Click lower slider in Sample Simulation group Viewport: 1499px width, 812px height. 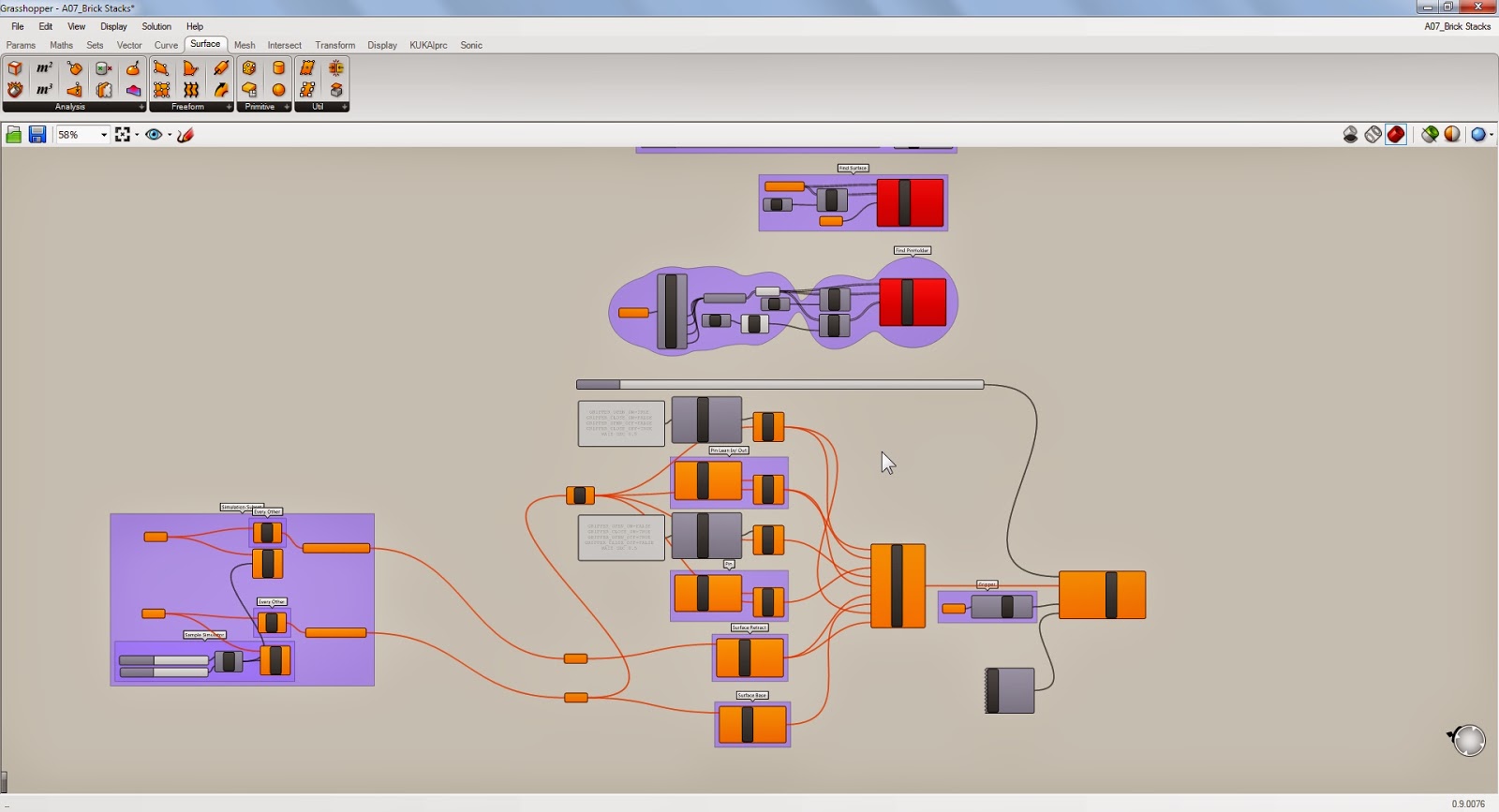pyautogui.click(x=164, y=672)
